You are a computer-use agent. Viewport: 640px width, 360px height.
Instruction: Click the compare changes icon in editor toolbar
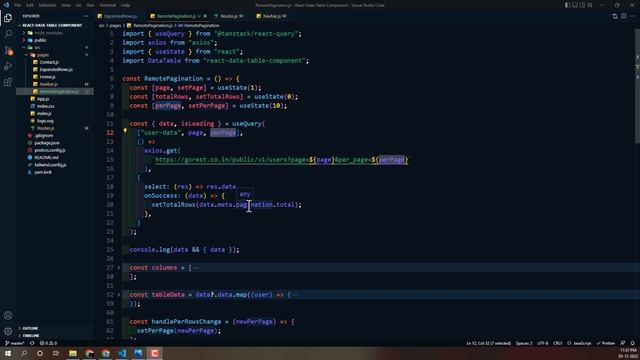(x=615, y=16)
